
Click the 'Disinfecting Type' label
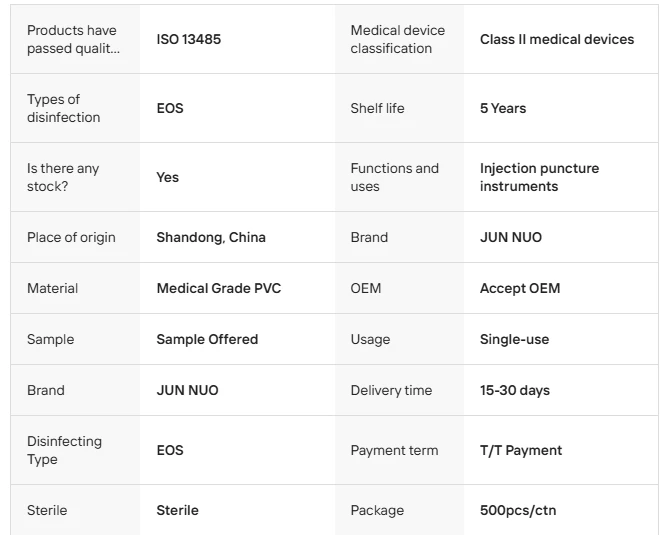tap(64, 450)
